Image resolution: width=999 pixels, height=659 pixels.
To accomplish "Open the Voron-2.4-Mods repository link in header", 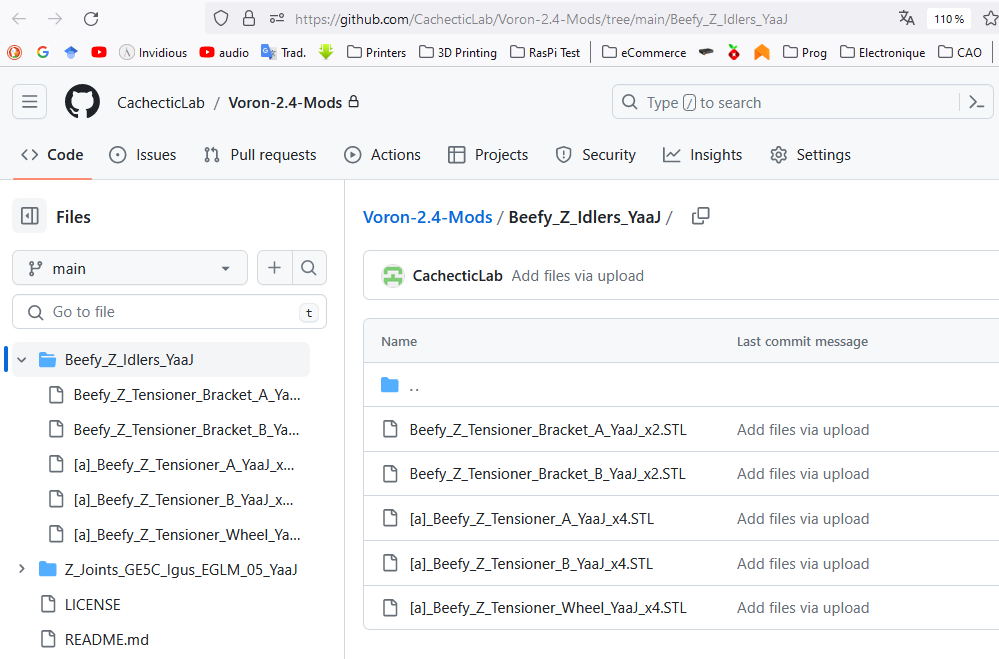I will pyautogui.click(x=285, y=103).
